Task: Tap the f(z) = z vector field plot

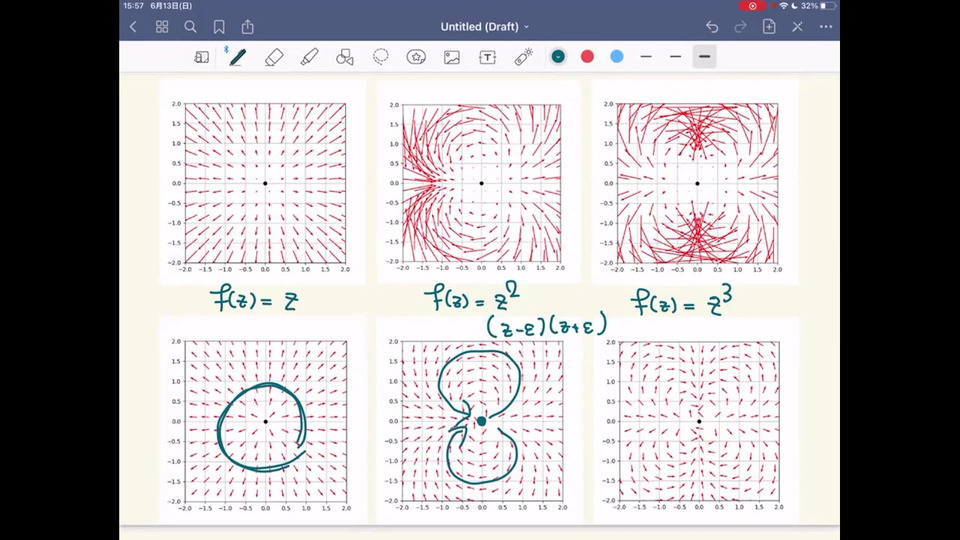Action: tap(262, 182)
